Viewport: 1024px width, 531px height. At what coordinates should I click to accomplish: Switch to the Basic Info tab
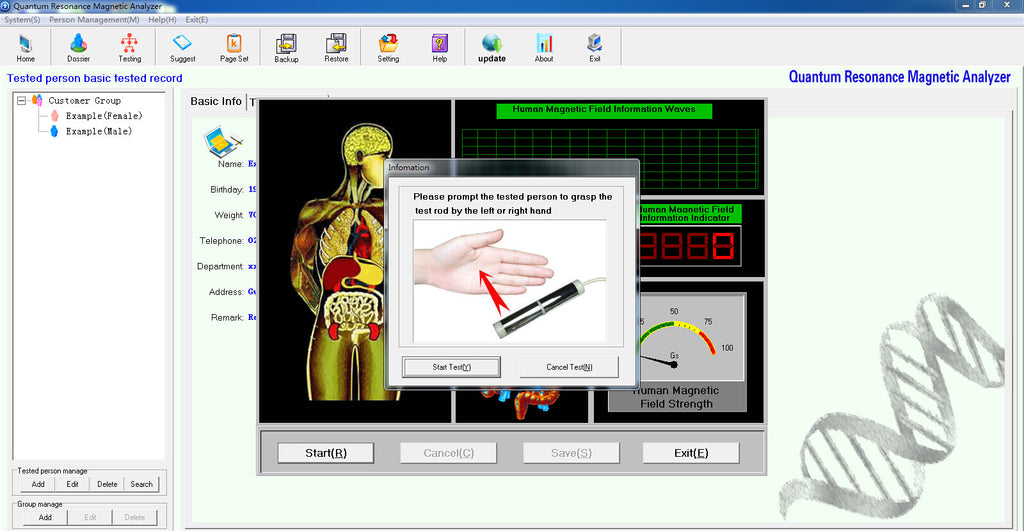pyautogui.click(x=216, y=101)
